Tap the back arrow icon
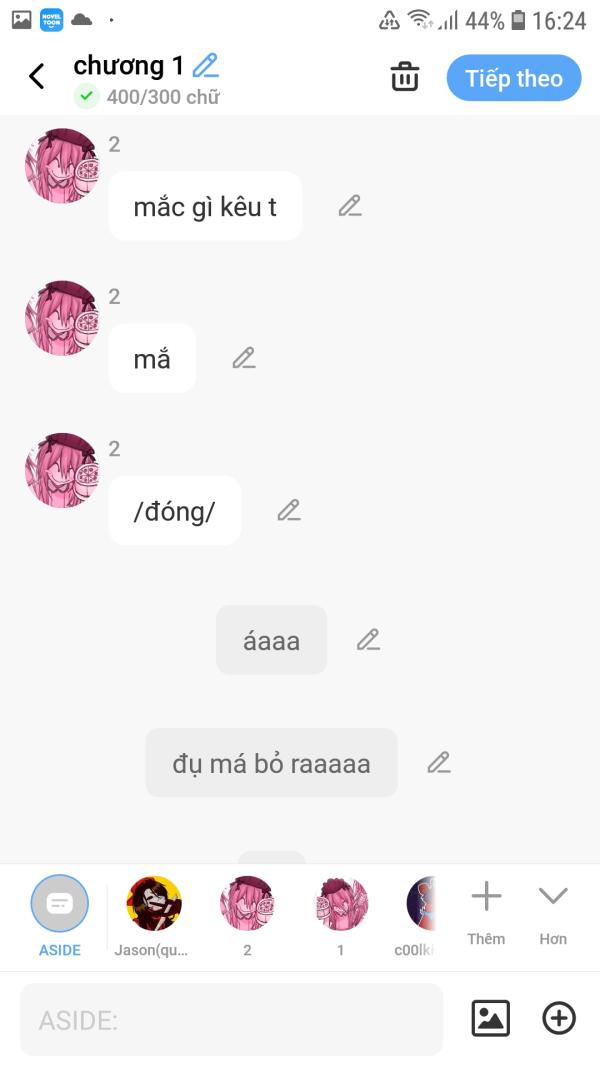This screenshot has height=1067, width=600. pyautogui.click(x=37, y=76)
